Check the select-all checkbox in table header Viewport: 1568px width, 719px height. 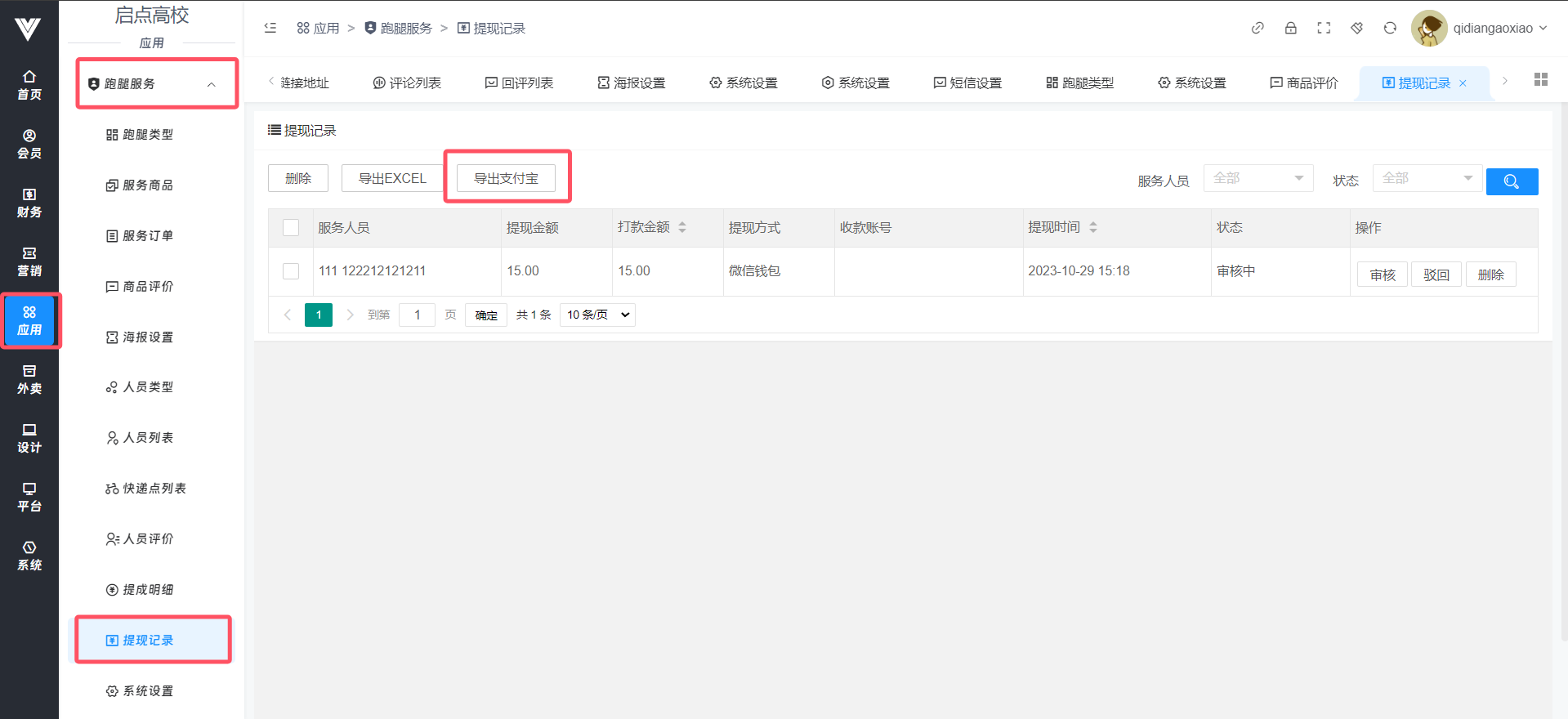(x=291, y=228)
